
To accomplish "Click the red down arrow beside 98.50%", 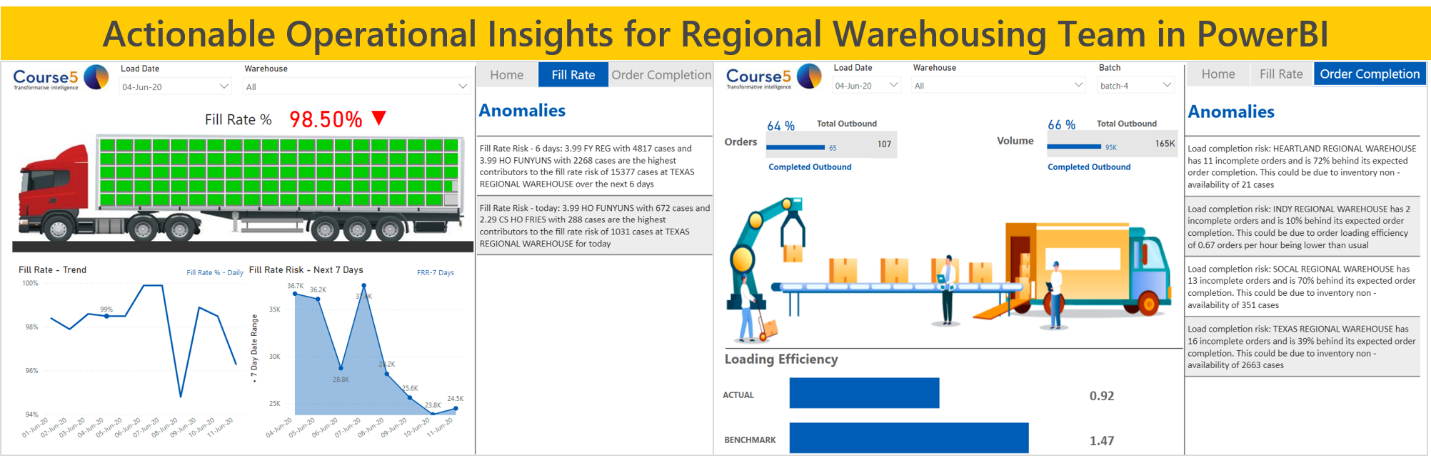I will tap(378, 118).
